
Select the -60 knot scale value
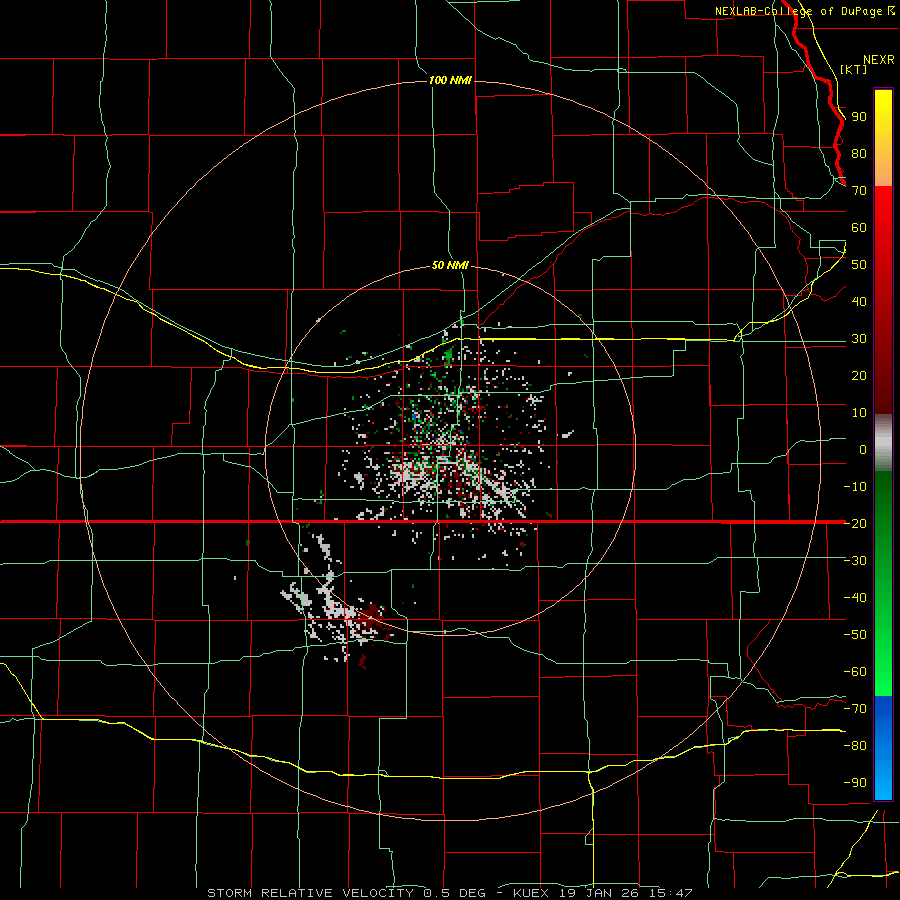[855, 672]
